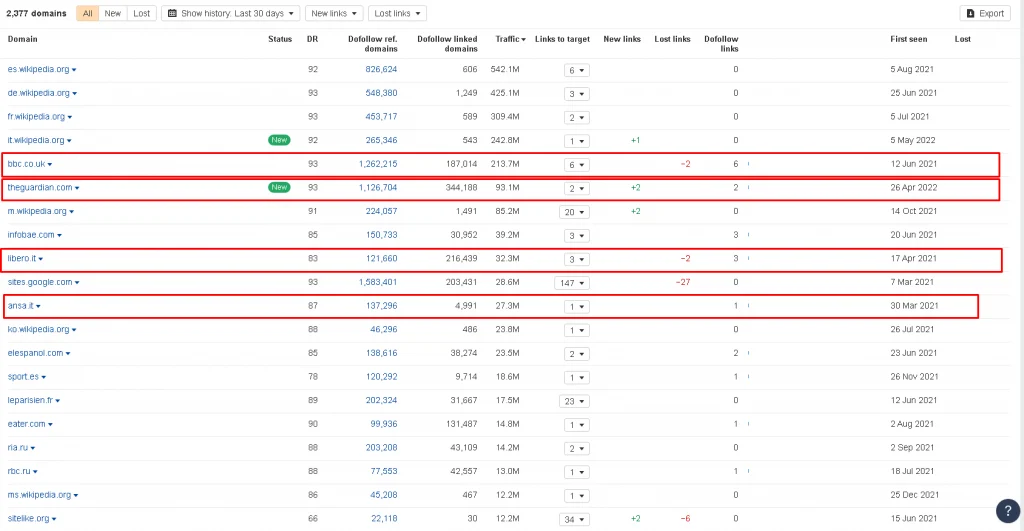This screenshot has height=531, width=1024.
Task: Click 213.7M traffic value for bbc.co.uk
Action: pyautogui.click(x=505, y=164)
